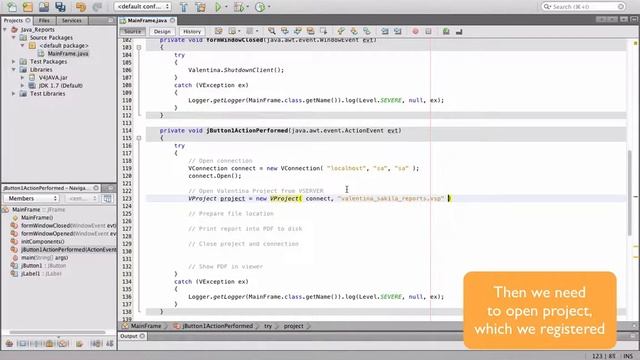Switch to the Services tab
This screenshot has height=360, width=640.
72,20
